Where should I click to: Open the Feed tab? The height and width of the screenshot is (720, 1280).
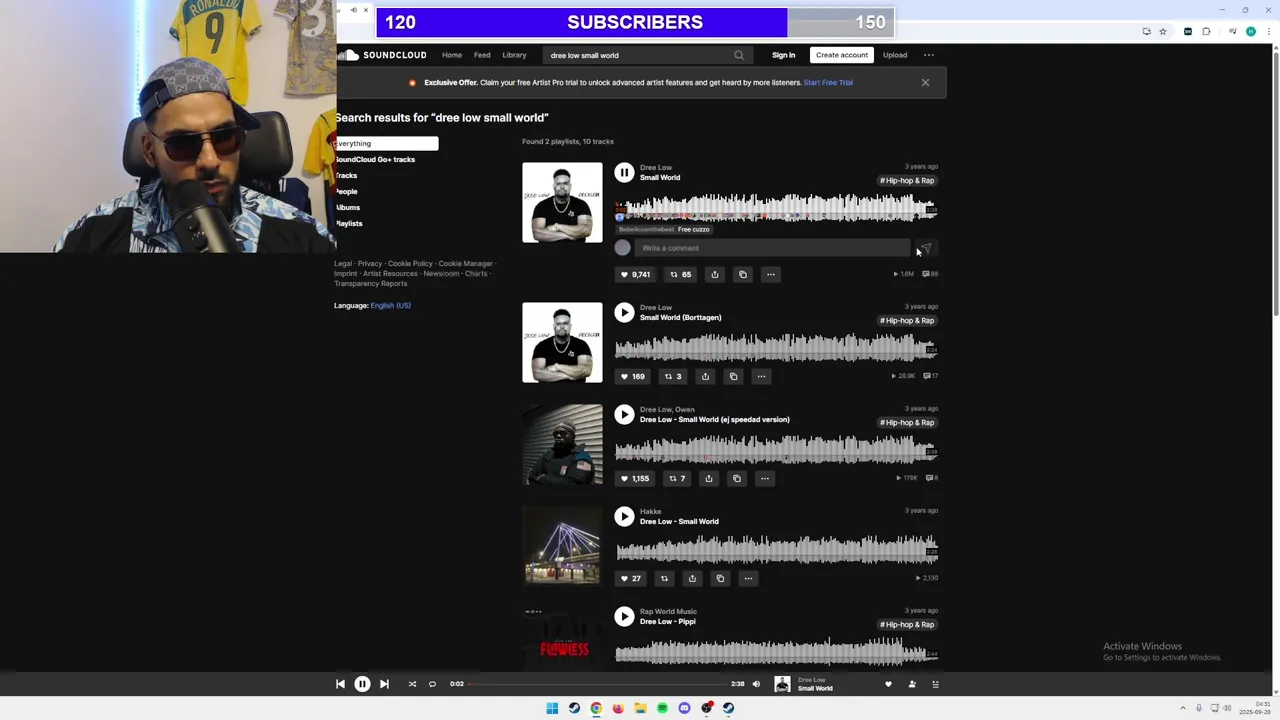[482, 55]
